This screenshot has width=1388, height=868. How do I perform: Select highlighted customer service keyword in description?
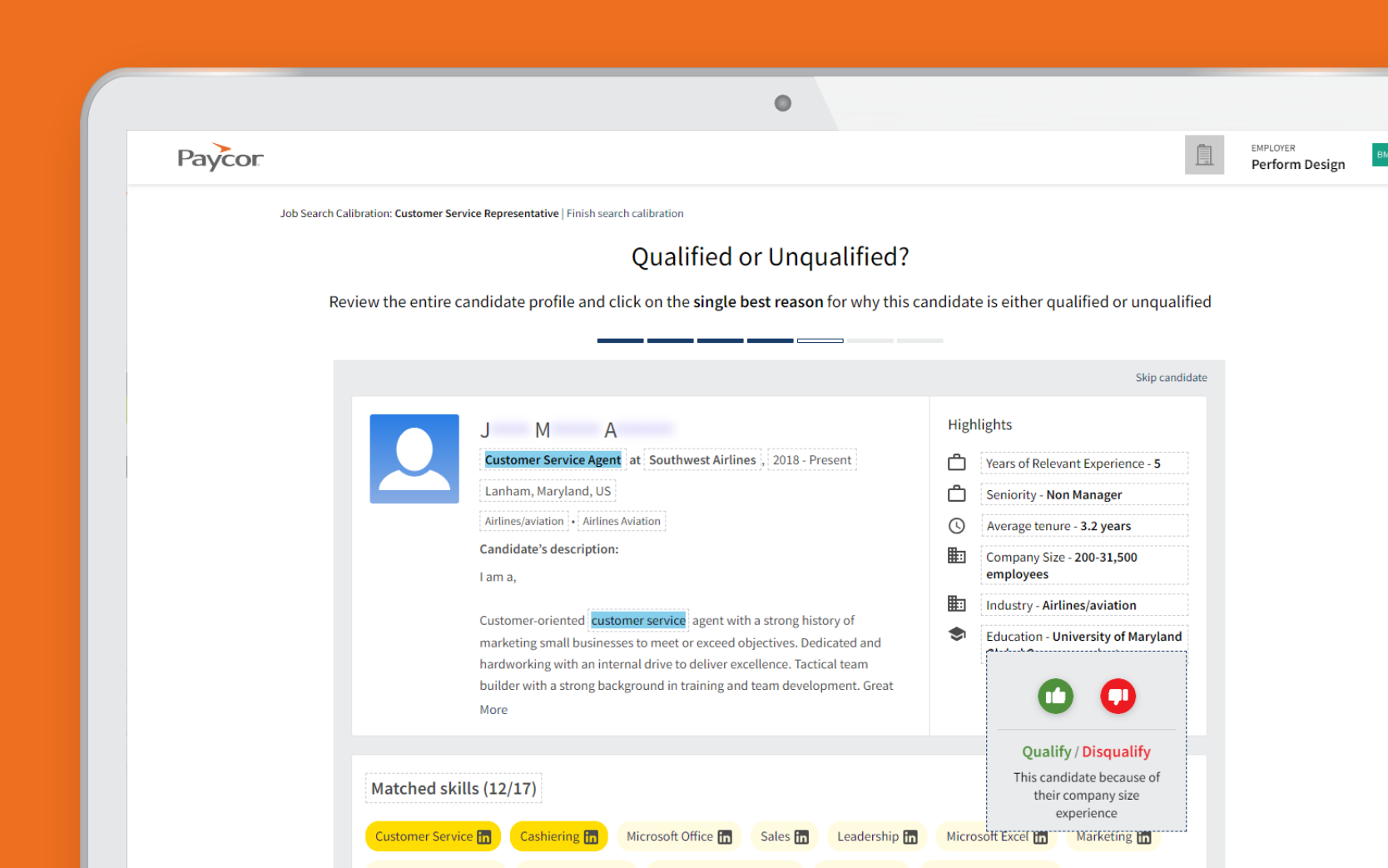point(638,621)
